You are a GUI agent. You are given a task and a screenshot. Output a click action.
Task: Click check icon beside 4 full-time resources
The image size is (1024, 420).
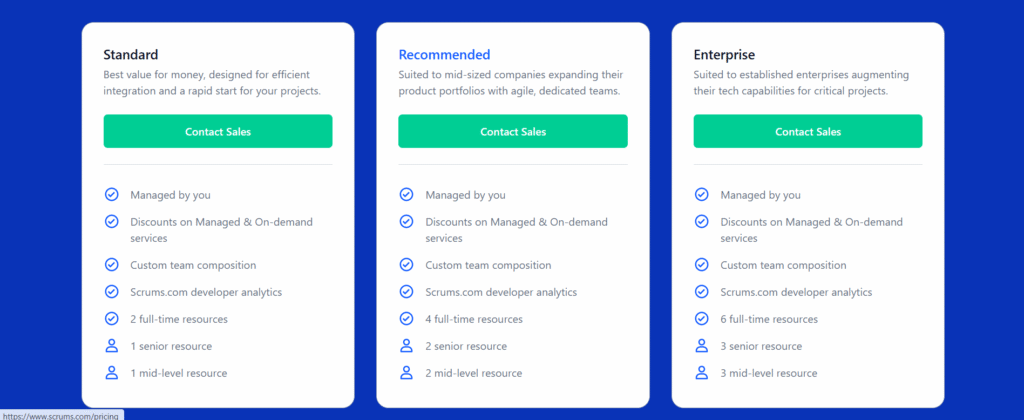tap(406, 319)
